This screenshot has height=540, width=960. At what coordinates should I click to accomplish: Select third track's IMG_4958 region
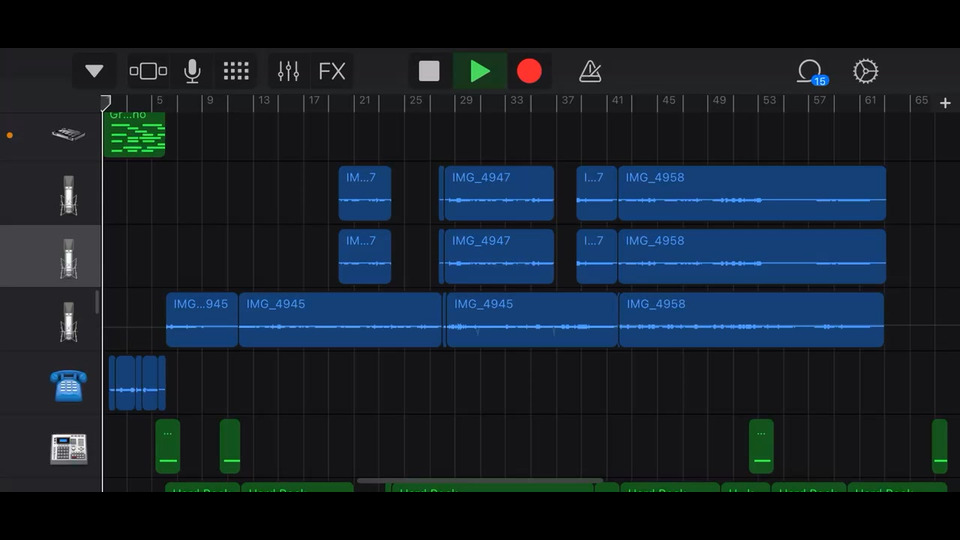click(x=751, y=320)
